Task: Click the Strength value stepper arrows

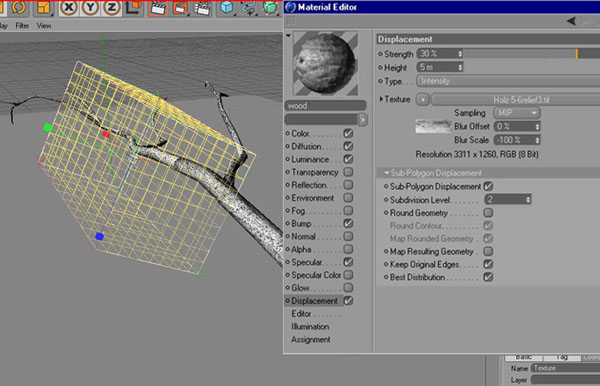Action: point(460,54)
